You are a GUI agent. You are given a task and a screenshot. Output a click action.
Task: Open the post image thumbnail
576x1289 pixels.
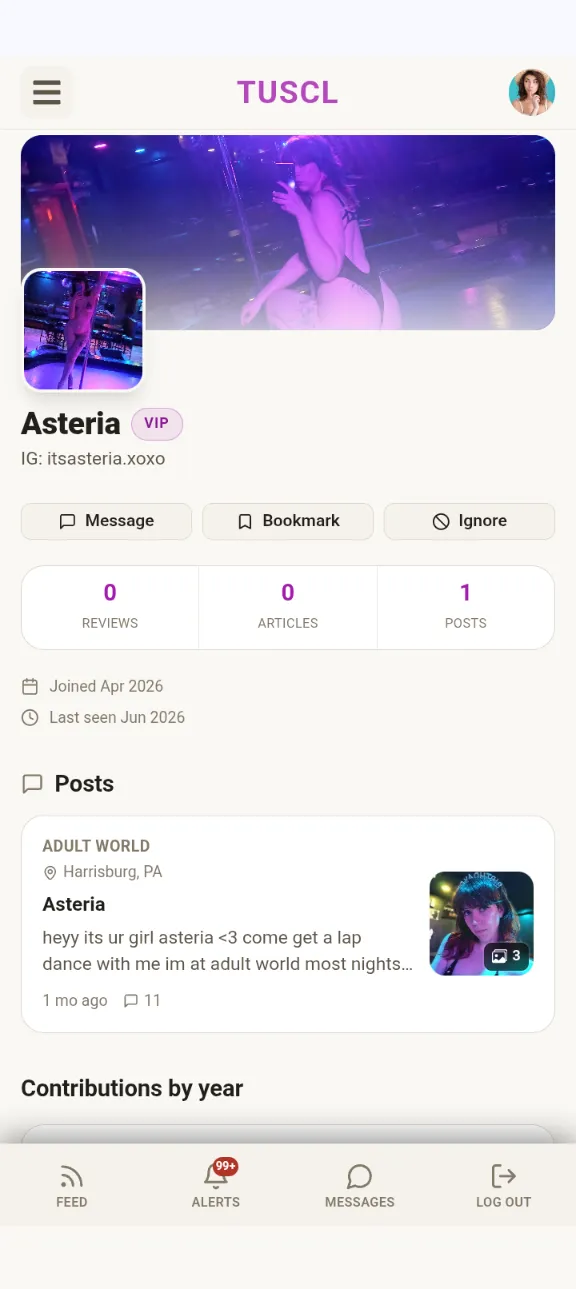[481, 924]
